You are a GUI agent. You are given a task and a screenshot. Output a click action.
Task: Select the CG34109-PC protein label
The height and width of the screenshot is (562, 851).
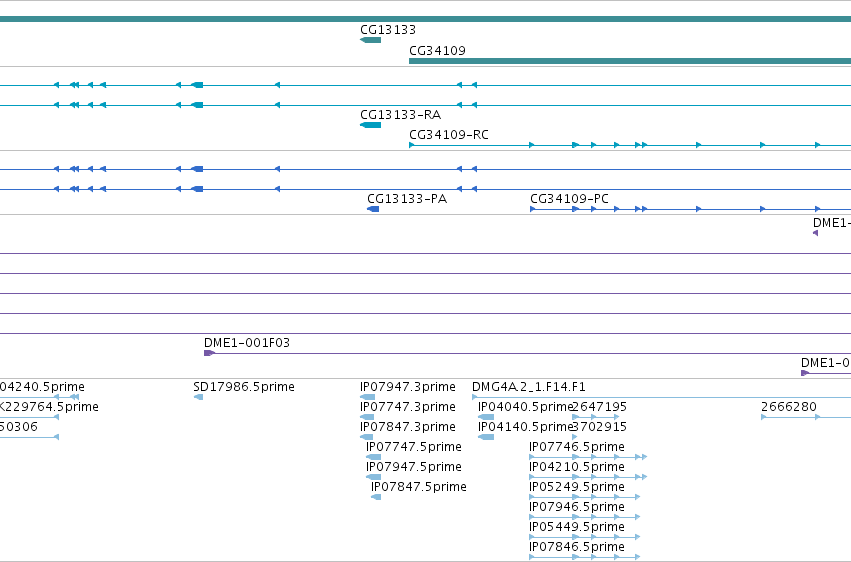569,199
